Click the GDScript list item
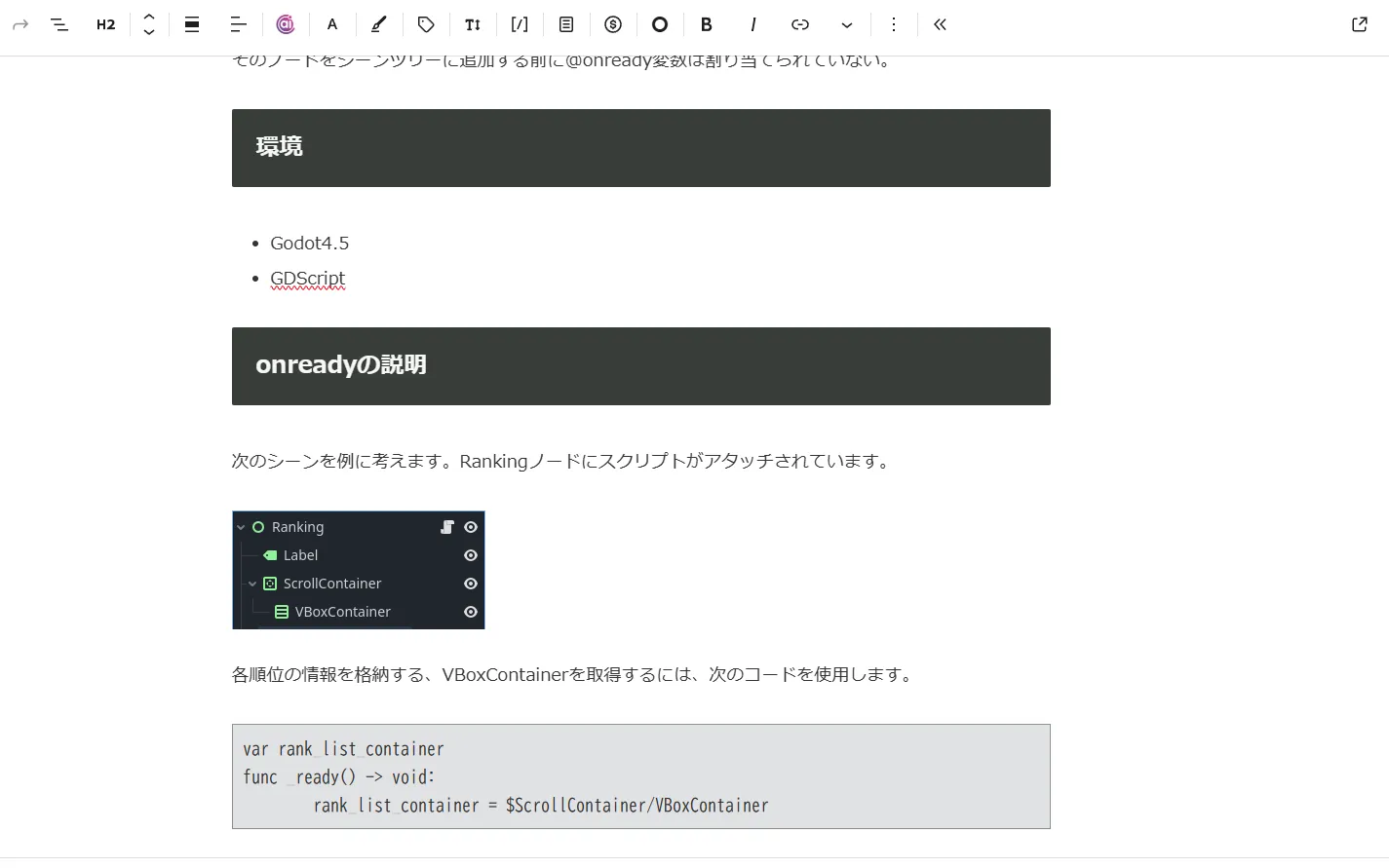This screenshot has width=1389, height=868. [x=307, y=279]
